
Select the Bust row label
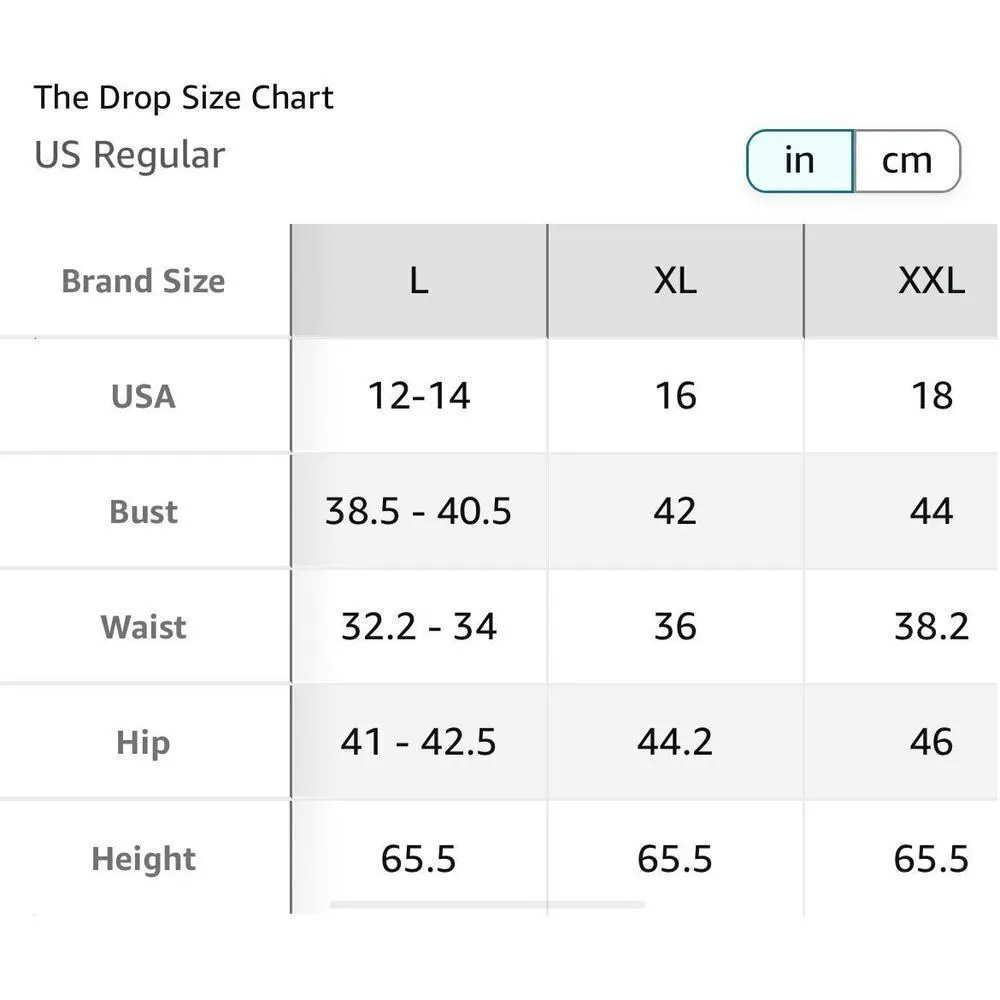pyautogui.click(x=143, y=512)
